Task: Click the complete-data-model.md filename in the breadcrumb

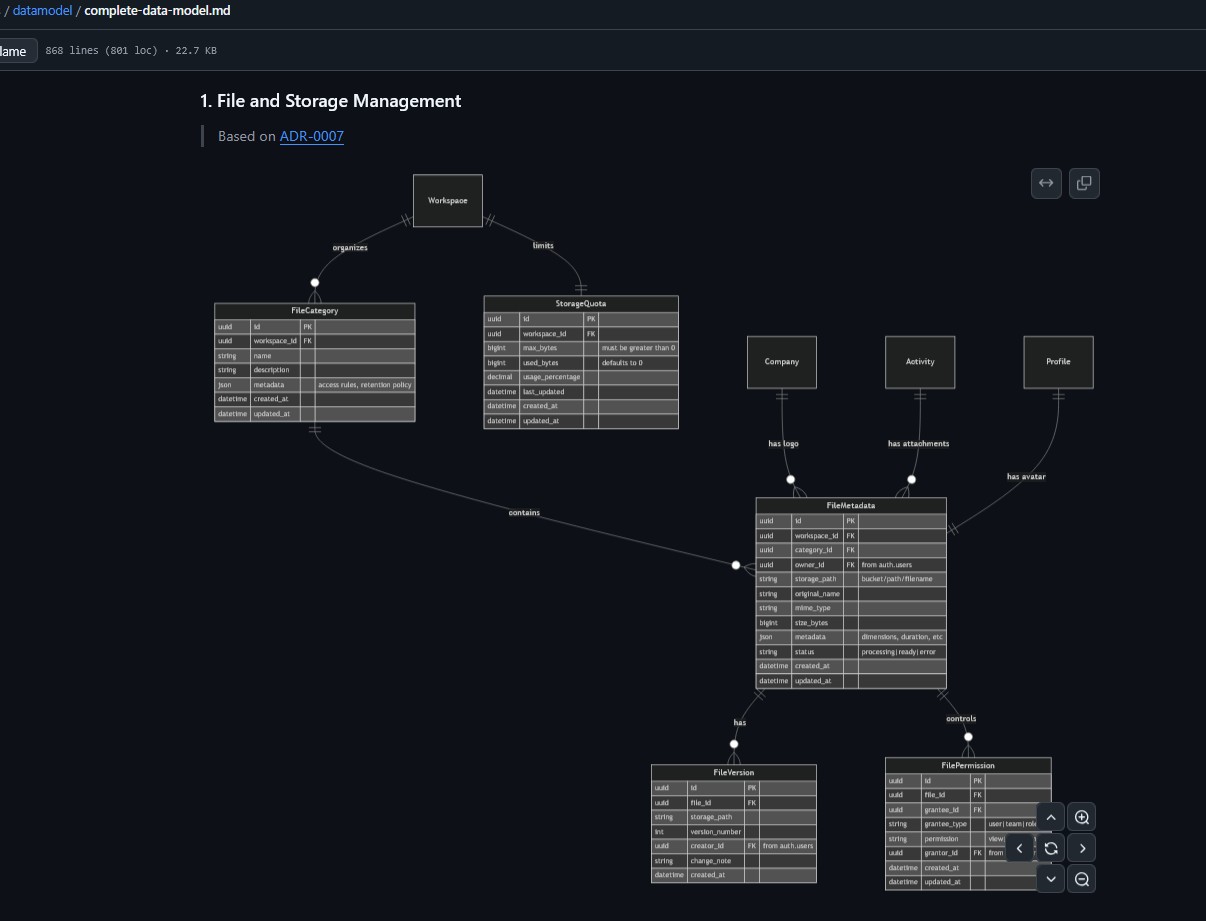Action: pyautogui.click(x=157, y=10)
